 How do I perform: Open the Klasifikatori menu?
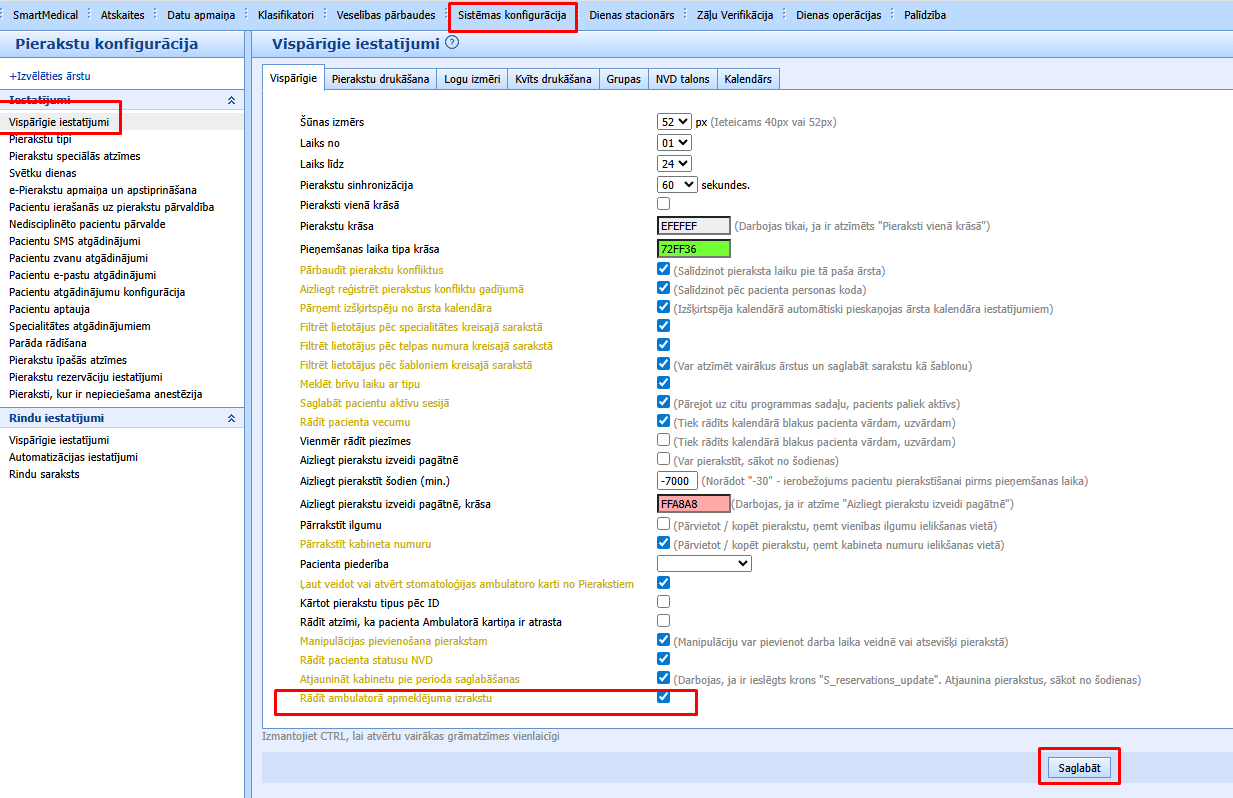pyautogui.click(x=285, y=15)
